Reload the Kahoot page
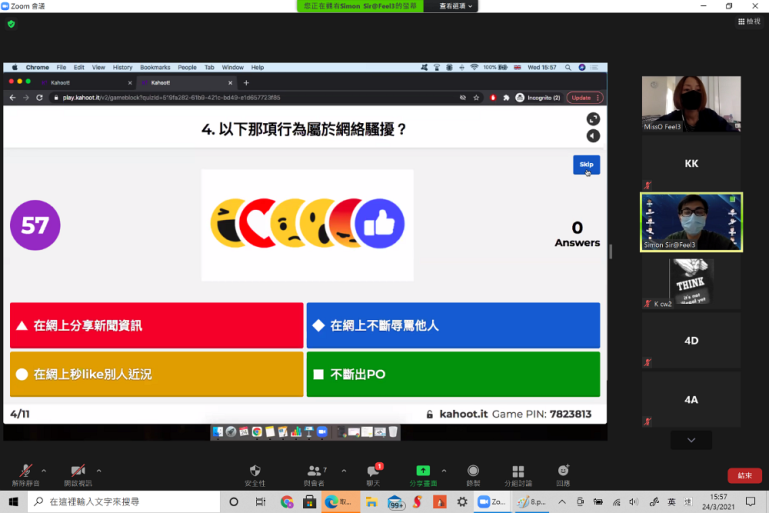The image size is (769, 513). click(39, 98)
